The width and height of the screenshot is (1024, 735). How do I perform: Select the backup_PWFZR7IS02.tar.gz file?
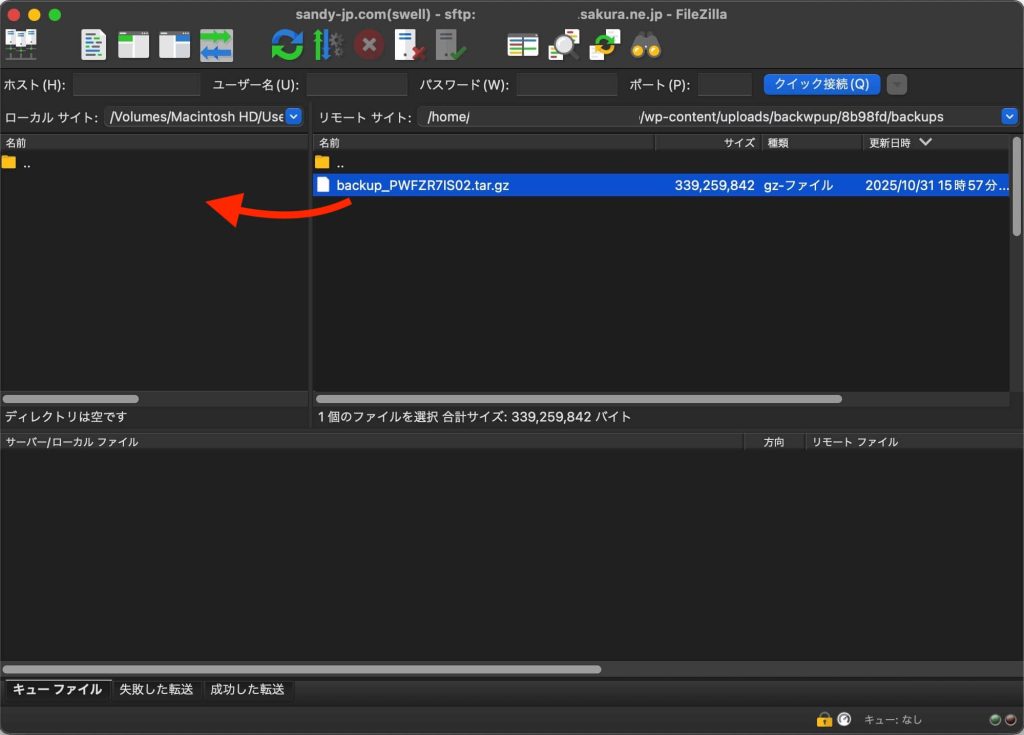423,185
